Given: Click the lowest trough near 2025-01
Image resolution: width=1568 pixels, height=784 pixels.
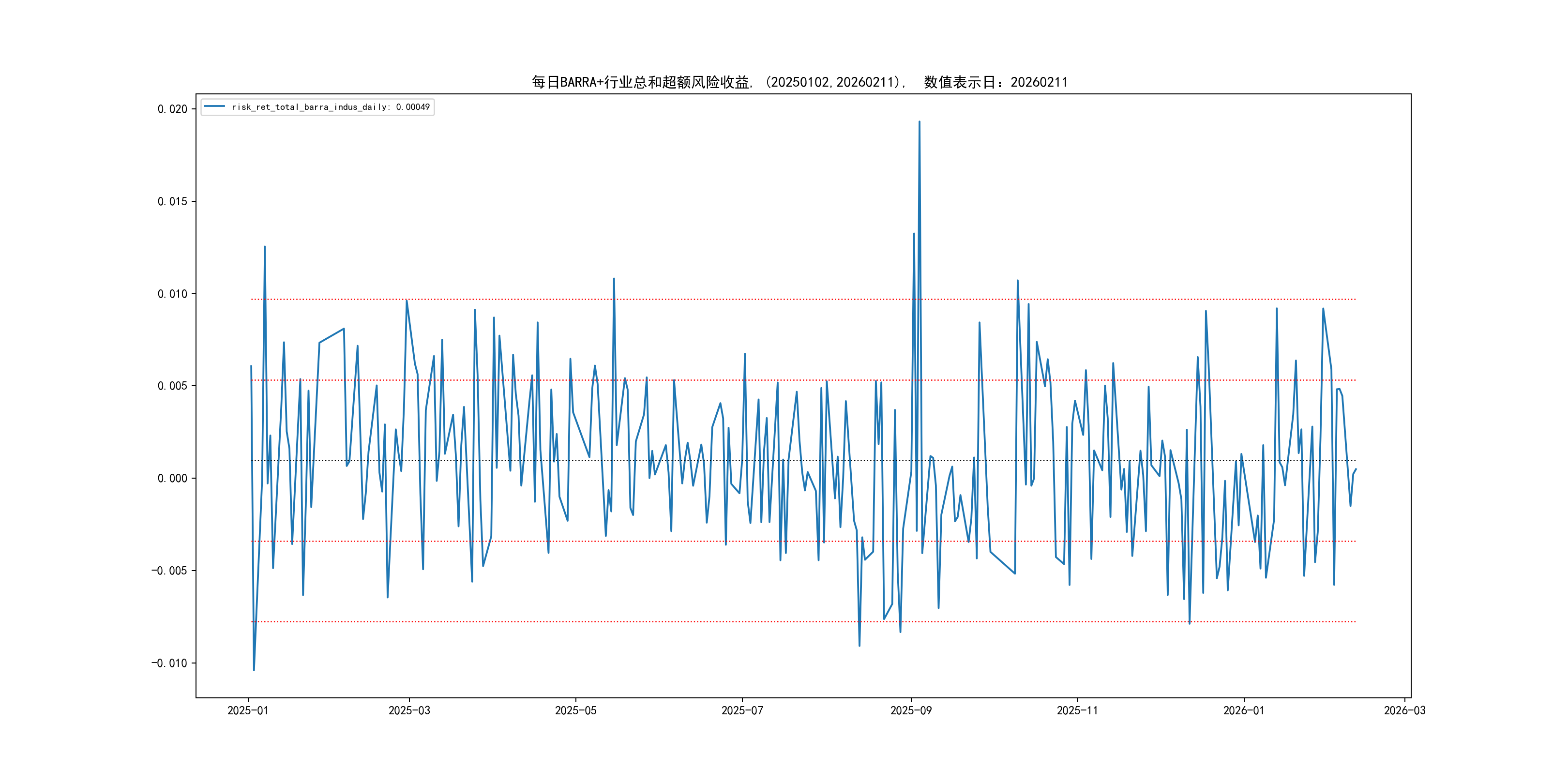Looking at the screenshot, I should (254, 670).
